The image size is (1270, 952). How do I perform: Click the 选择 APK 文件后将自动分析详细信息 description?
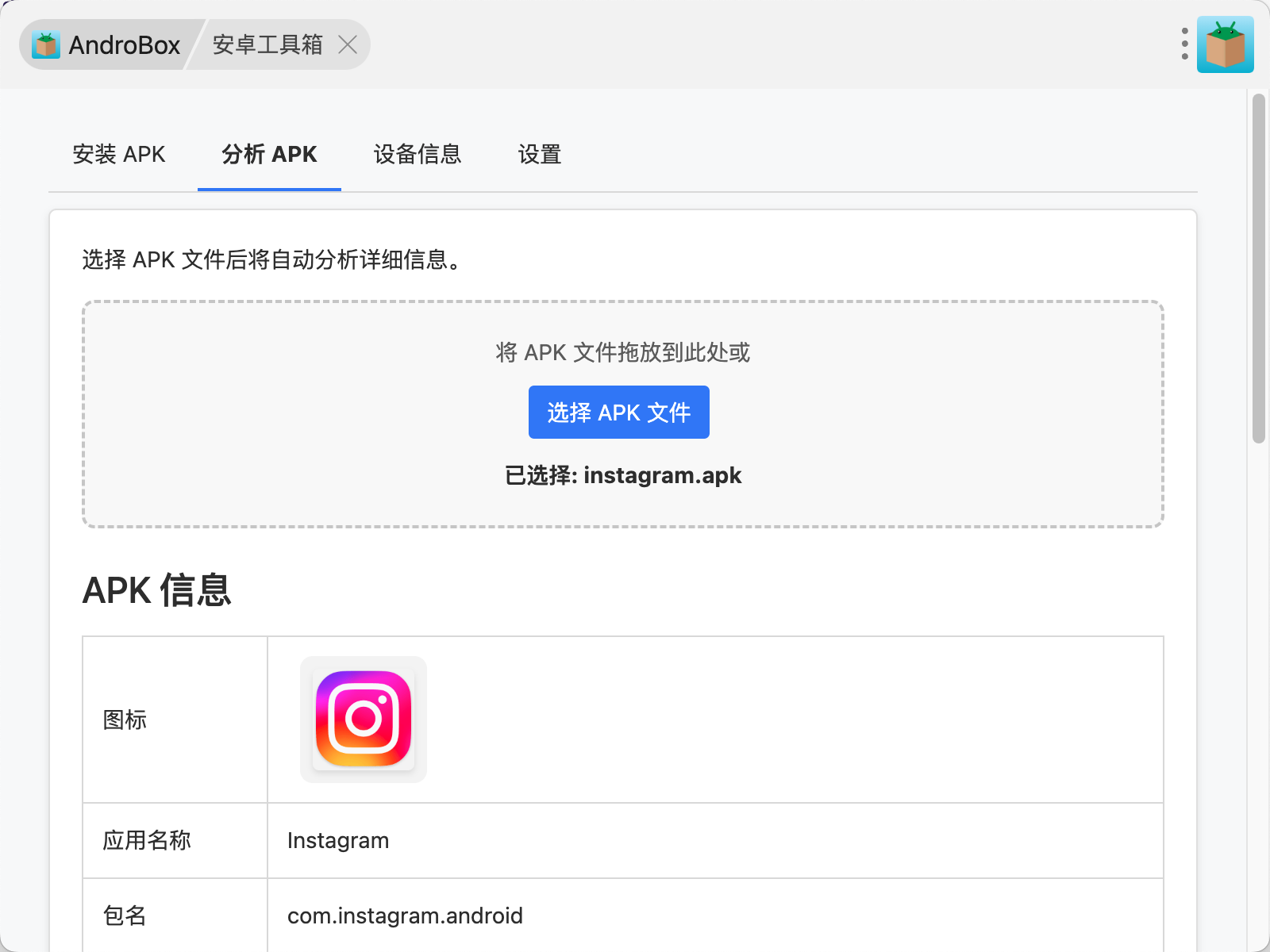(272, 259)
